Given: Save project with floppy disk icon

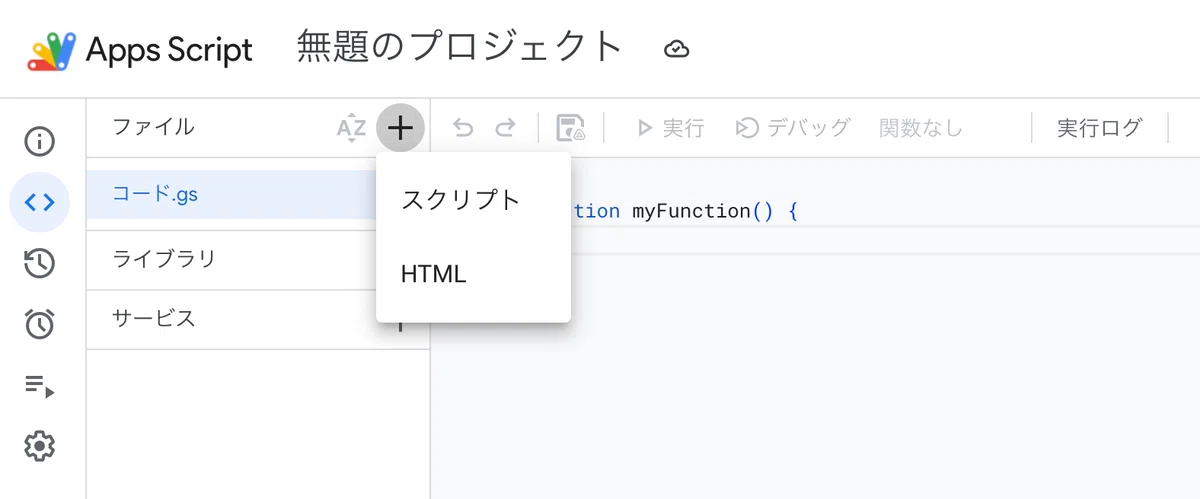Looking at the screenshot, I should 570,128.
